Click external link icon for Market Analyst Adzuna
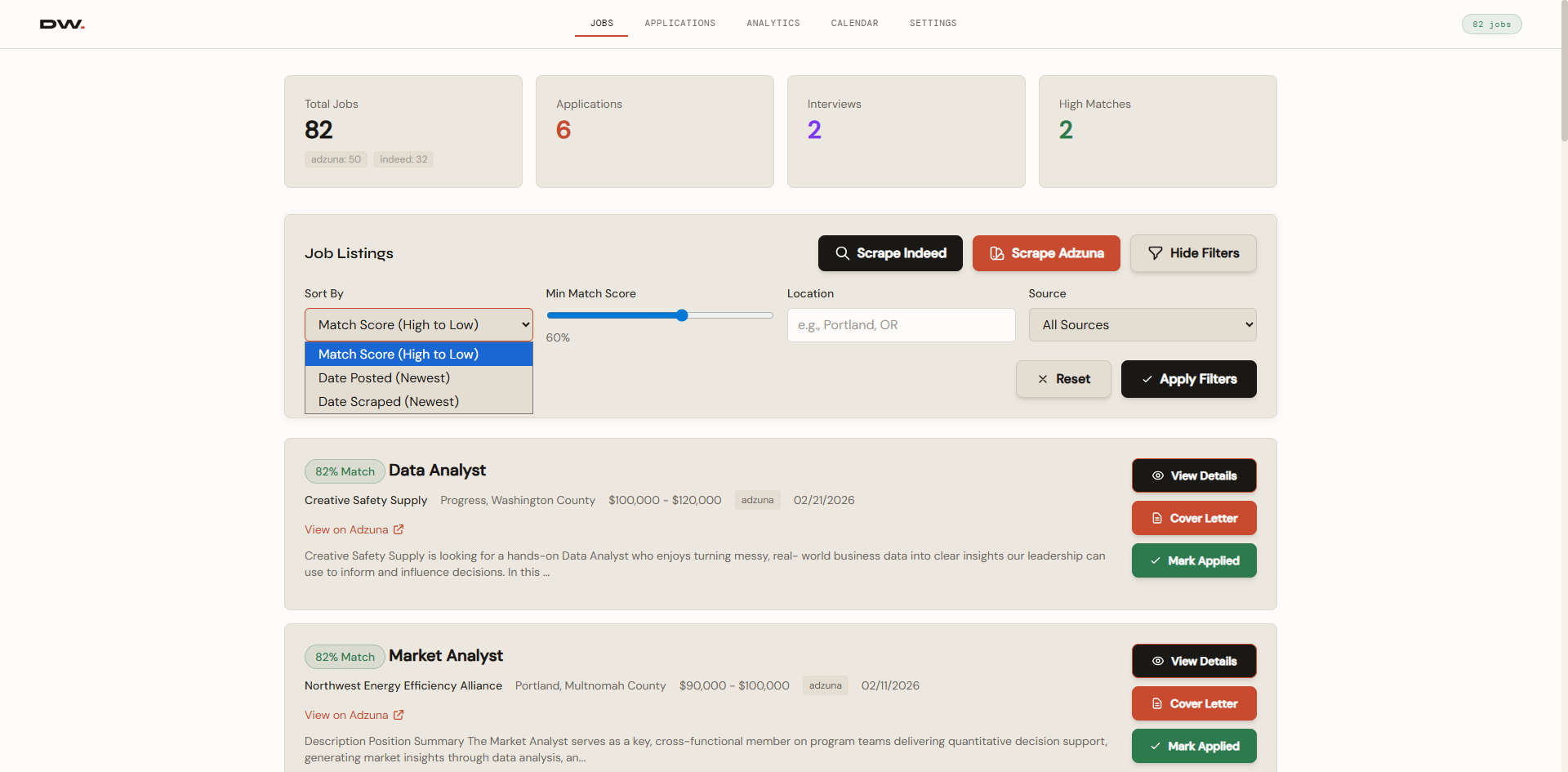This screenshot has height=772, width=1568. click(399, 715)
